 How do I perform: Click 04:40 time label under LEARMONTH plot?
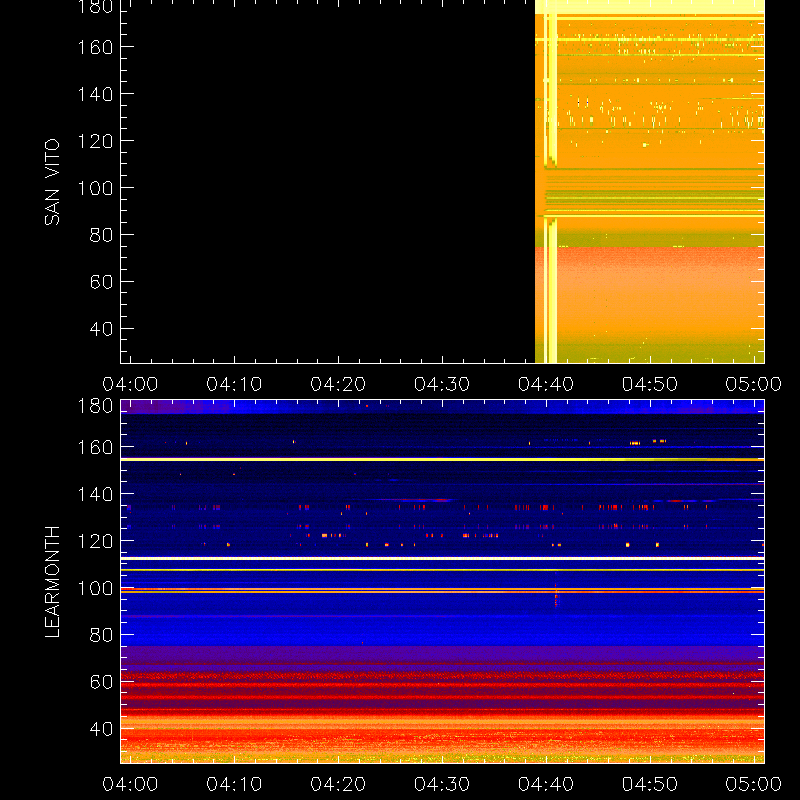(x=546, y=784)
